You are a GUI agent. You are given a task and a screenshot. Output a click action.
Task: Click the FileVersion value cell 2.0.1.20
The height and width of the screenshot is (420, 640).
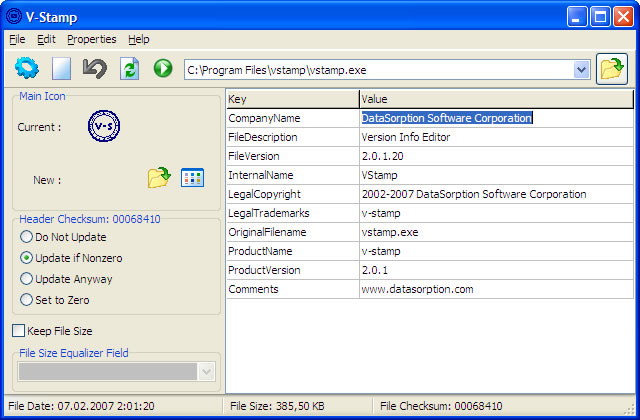click(495, 156)
